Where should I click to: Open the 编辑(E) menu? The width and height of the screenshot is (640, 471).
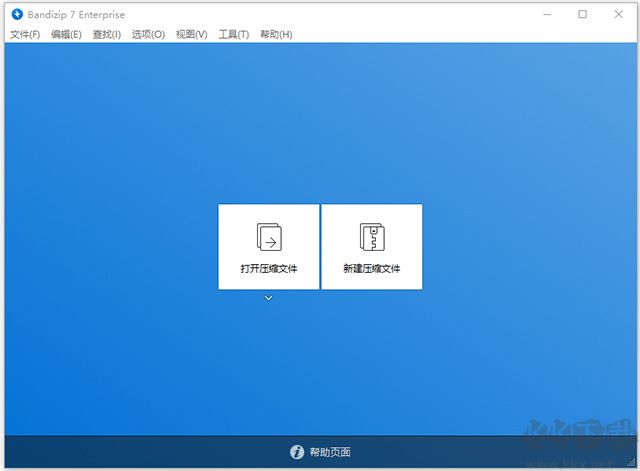(66, 34)
